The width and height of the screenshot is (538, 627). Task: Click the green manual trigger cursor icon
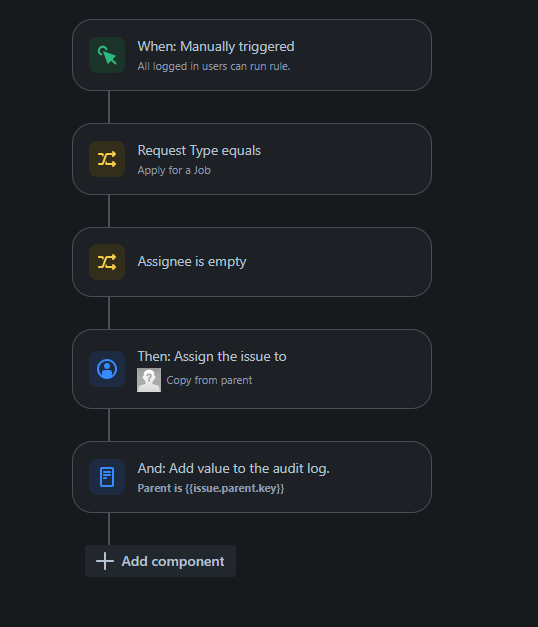[x=107, y=55]
